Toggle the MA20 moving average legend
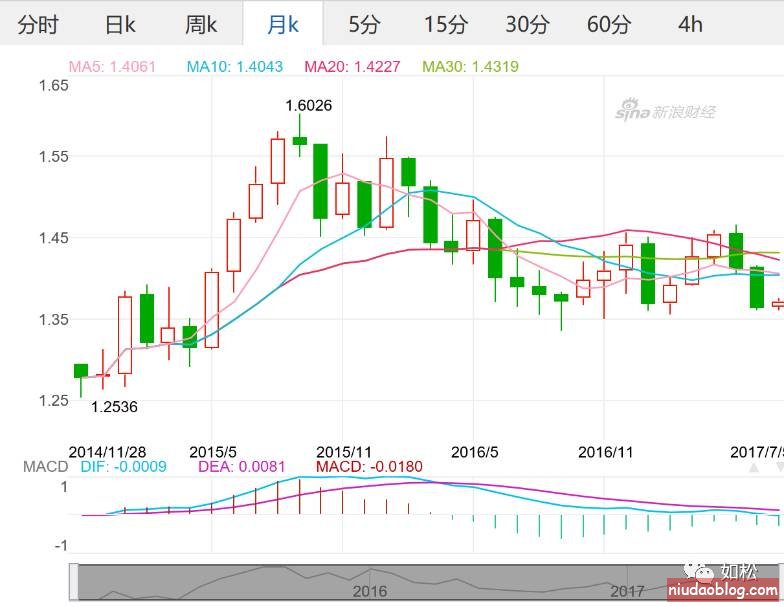 (352, 67)
